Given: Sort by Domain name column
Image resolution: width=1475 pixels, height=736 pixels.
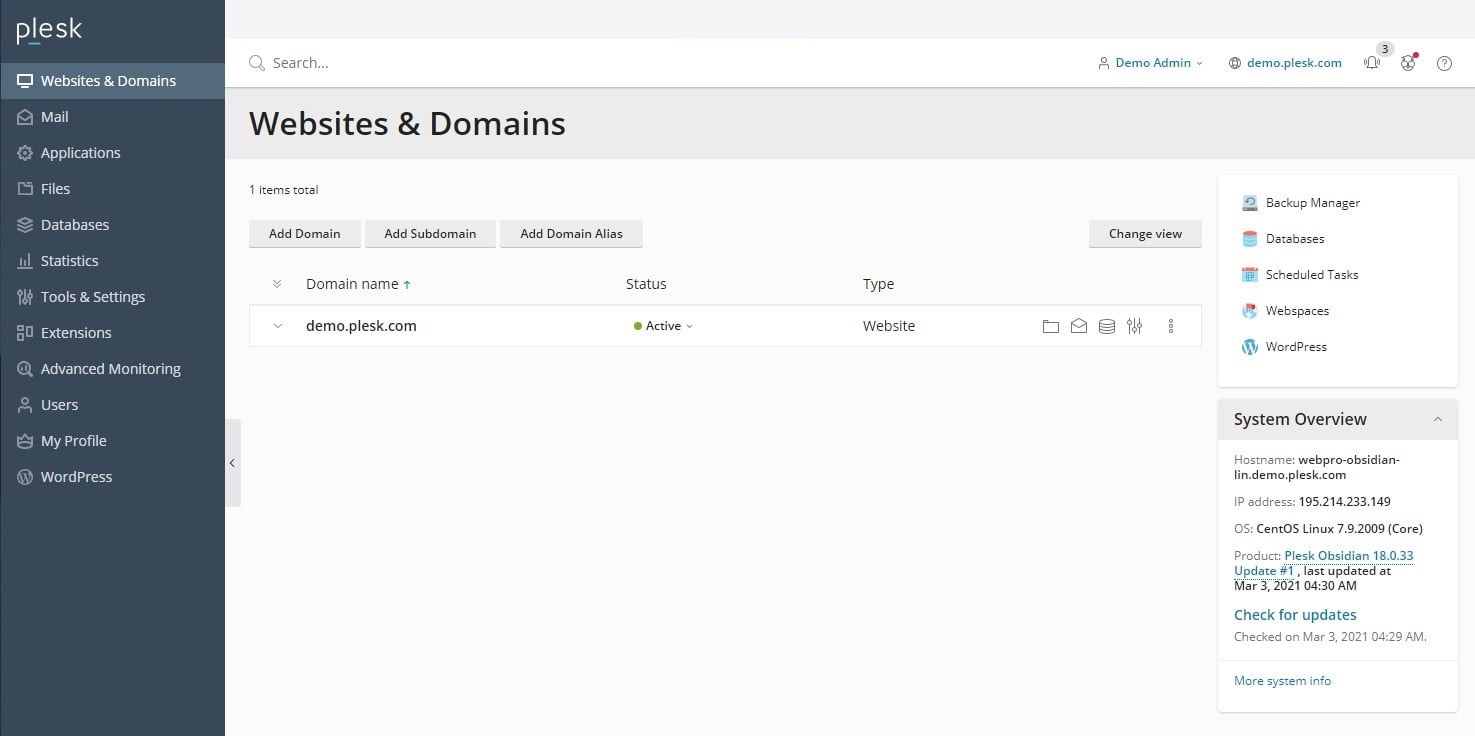Looking at the screenshot, I should pos(358,284).
